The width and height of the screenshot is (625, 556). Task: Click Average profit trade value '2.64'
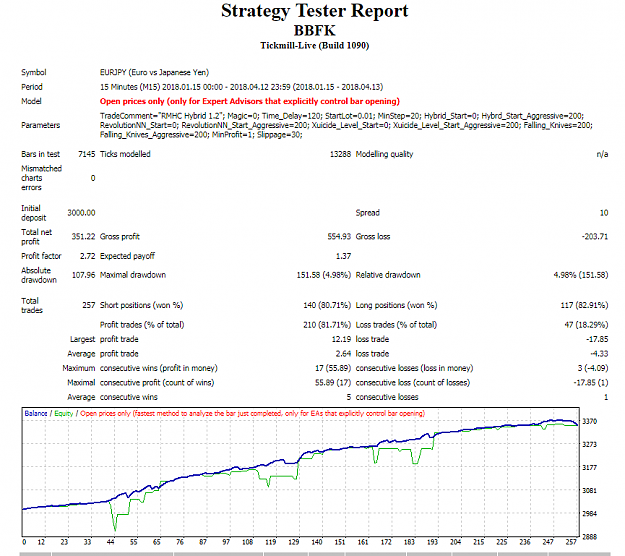(x=343, y=354)
